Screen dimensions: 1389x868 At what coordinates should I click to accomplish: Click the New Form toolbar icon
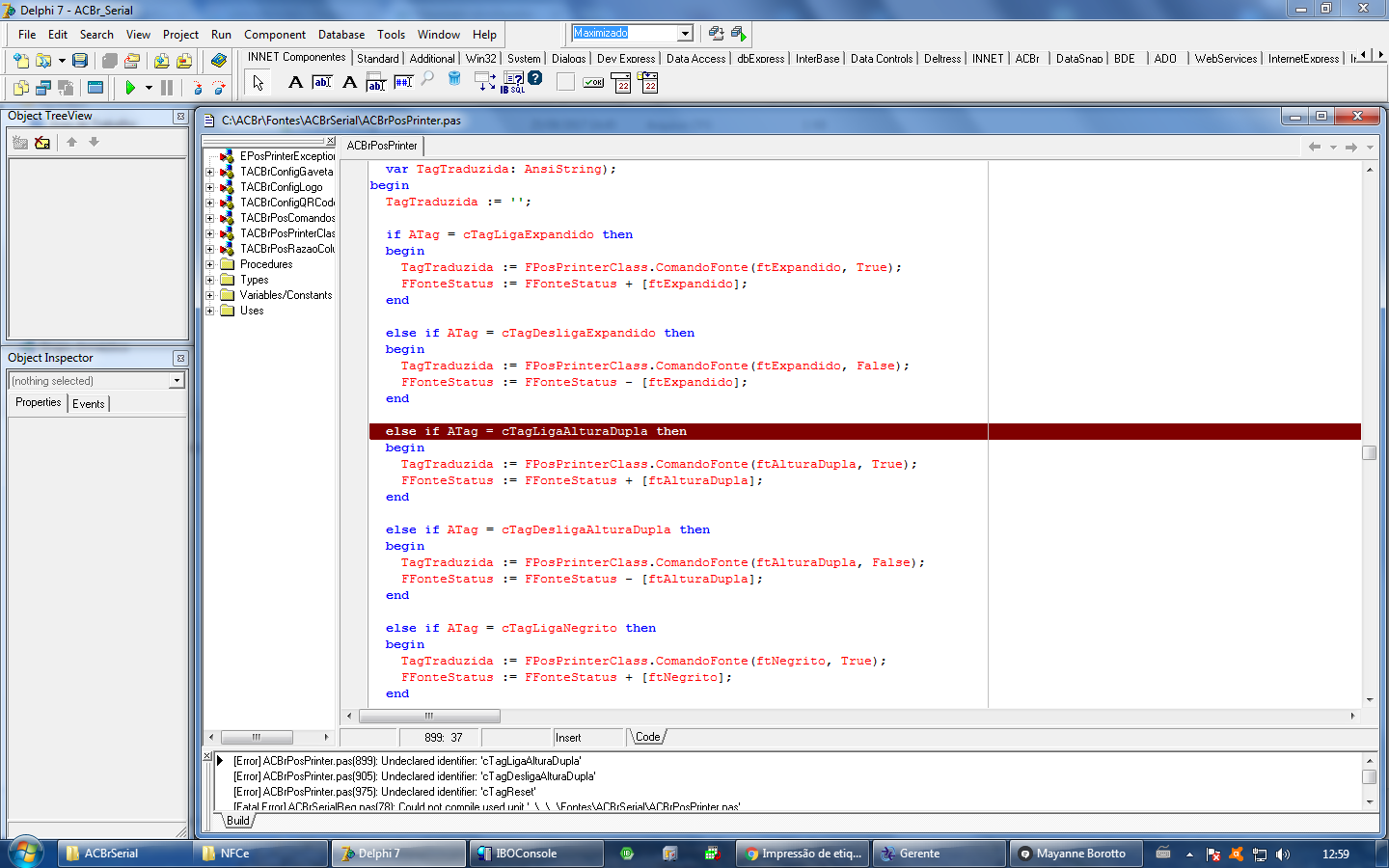95,88
